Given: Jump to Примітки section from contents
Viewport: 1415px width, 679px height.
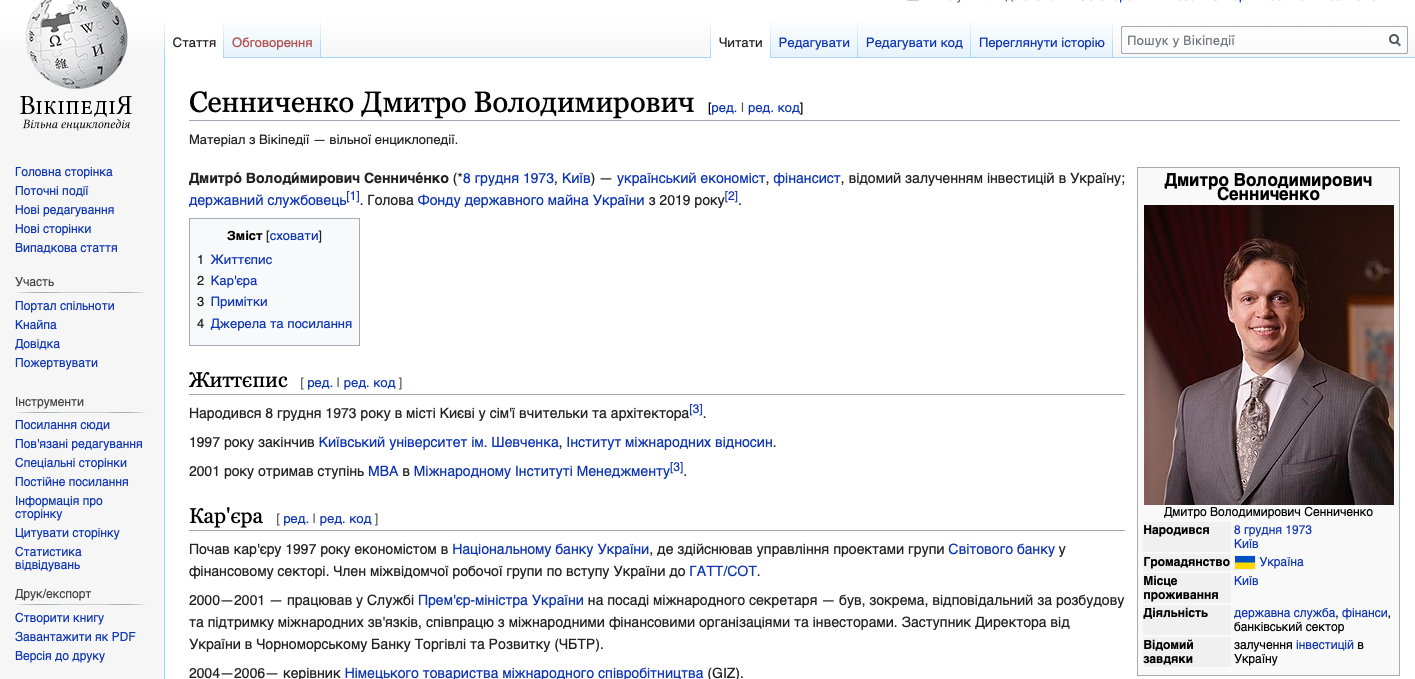Looking at the screenshot, I should pyautogui.click(x=239, y=302).
